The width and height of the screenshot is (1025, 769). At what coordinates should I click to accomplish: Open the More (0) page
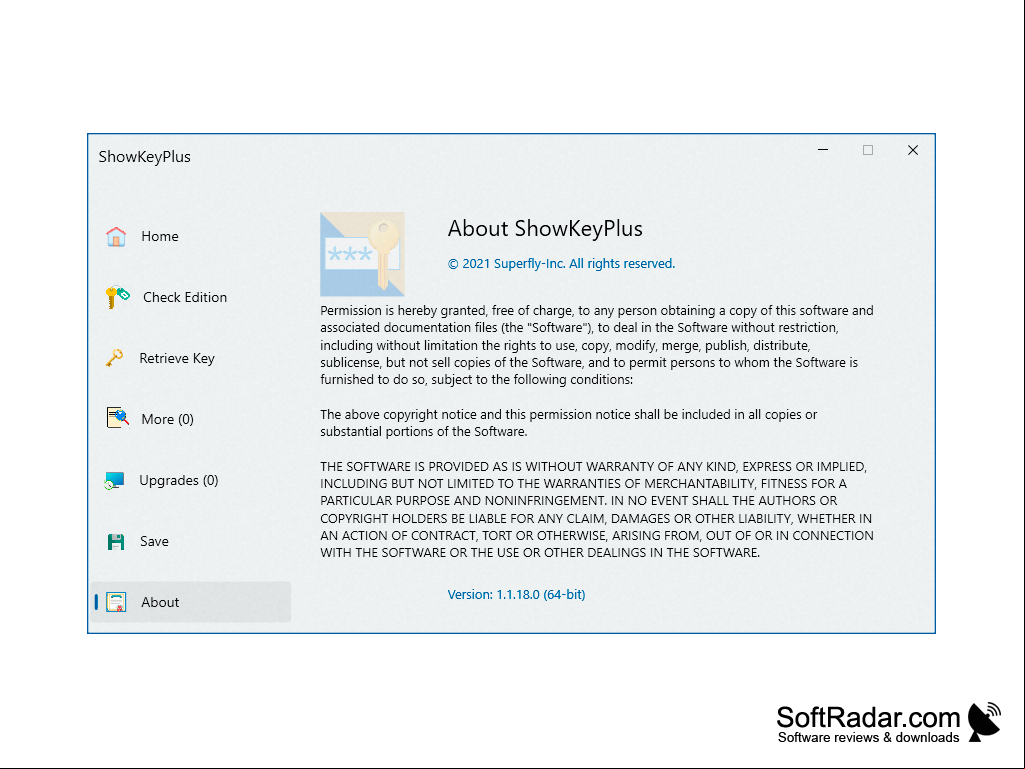click(x=191, y=419)
